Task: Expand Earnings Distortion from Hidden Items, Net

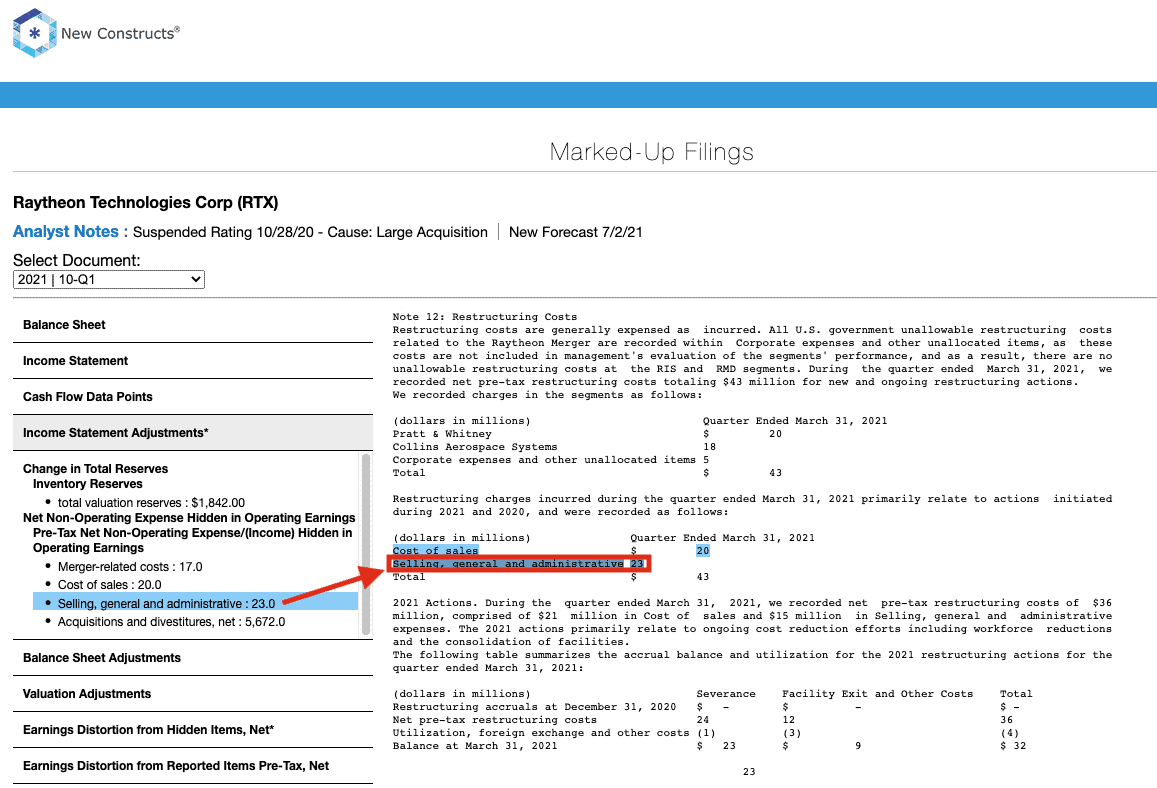Action: (x=193, y=730)
